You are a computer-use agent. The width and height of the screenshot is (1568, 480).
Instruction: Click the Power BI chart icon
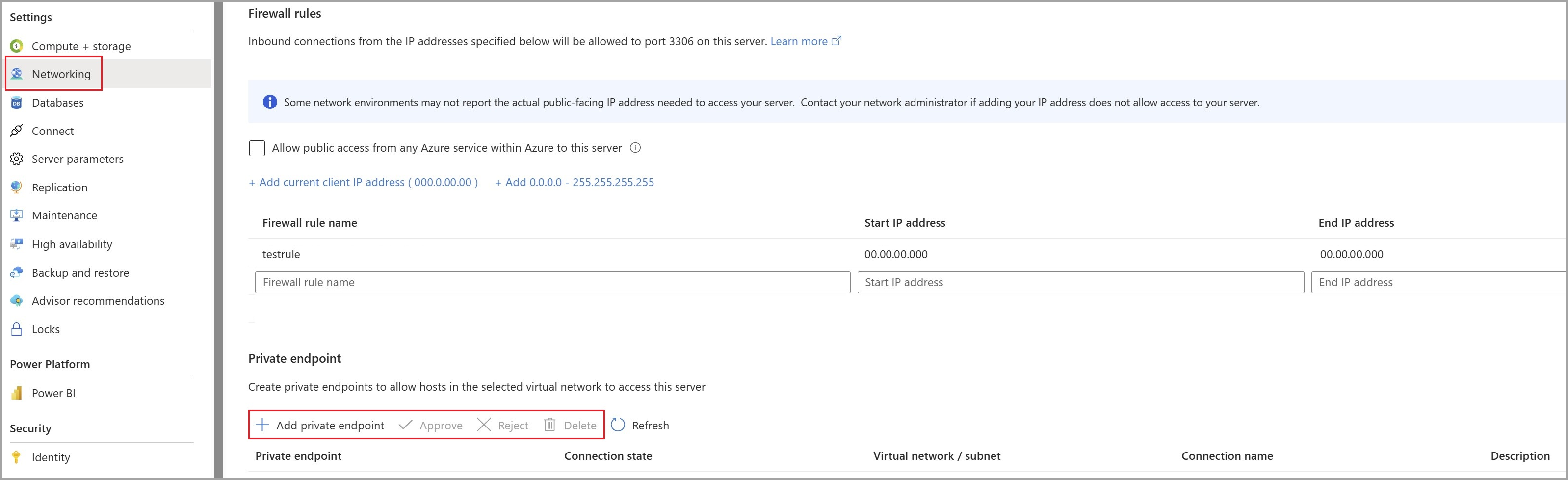(x=16, y=393)
